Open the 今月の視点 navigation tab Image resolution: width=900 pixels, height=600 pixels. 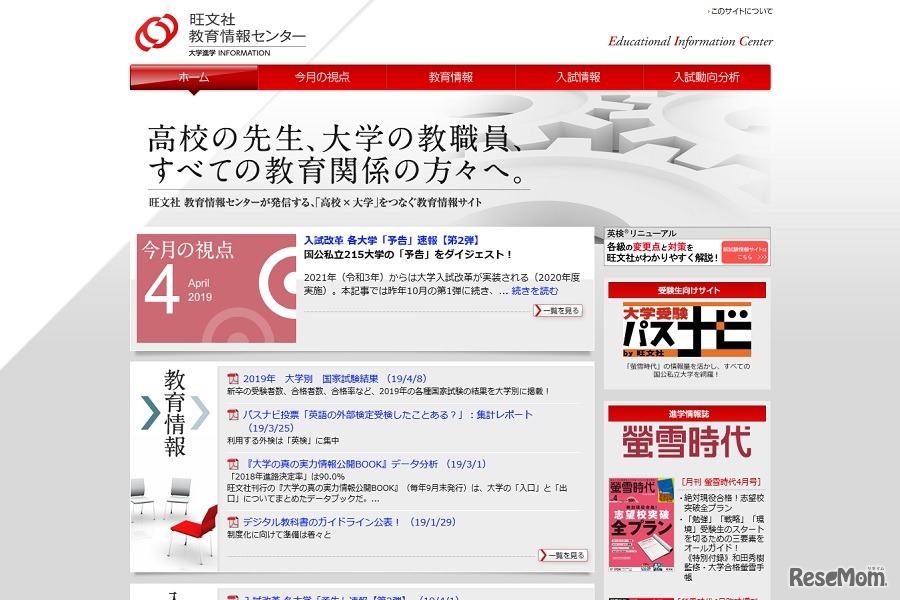(320, 75)
